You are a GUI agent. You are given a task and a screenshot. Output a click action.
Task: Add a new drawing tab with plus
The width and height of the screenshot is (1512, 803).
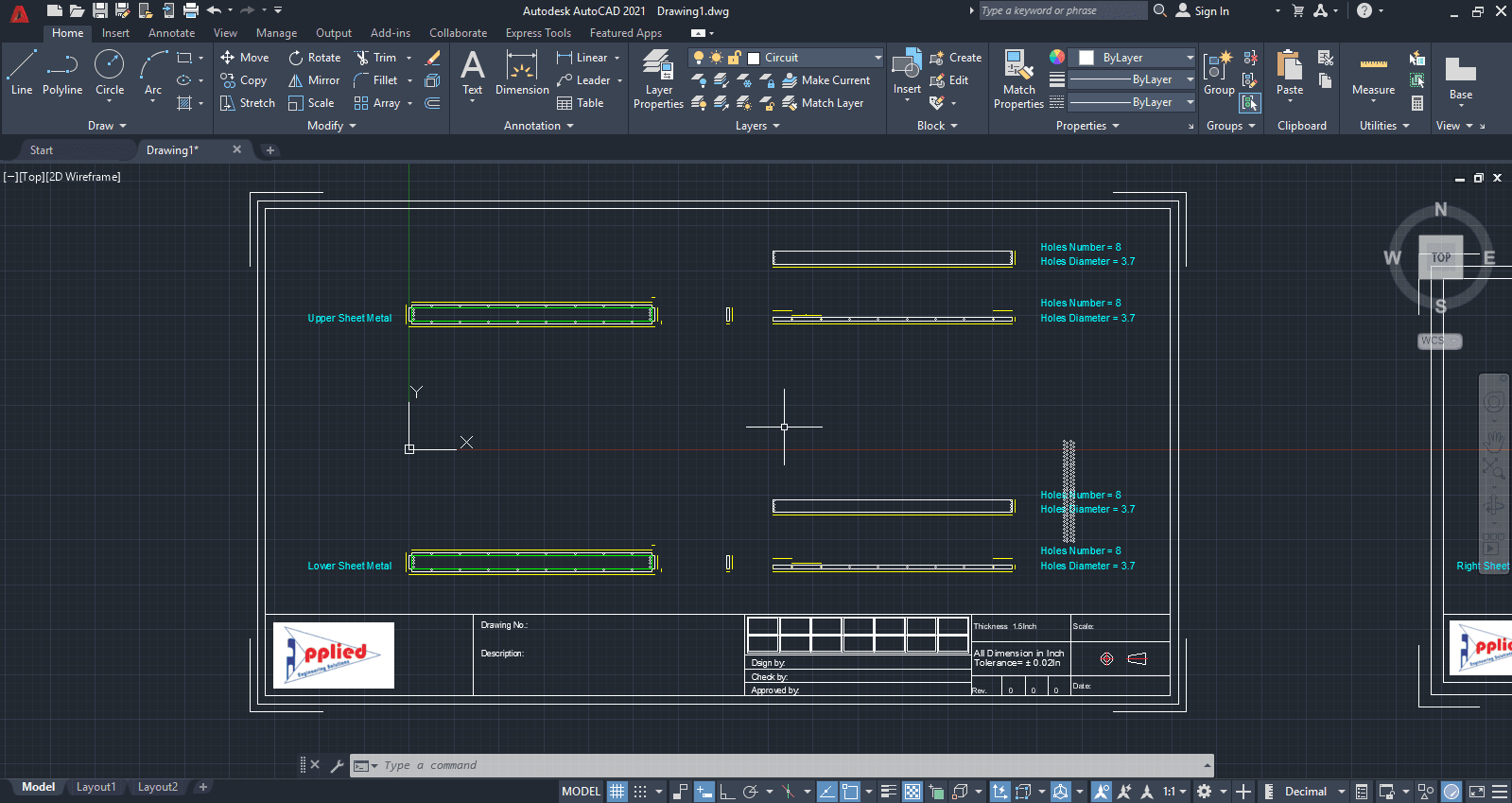(270, 150)
